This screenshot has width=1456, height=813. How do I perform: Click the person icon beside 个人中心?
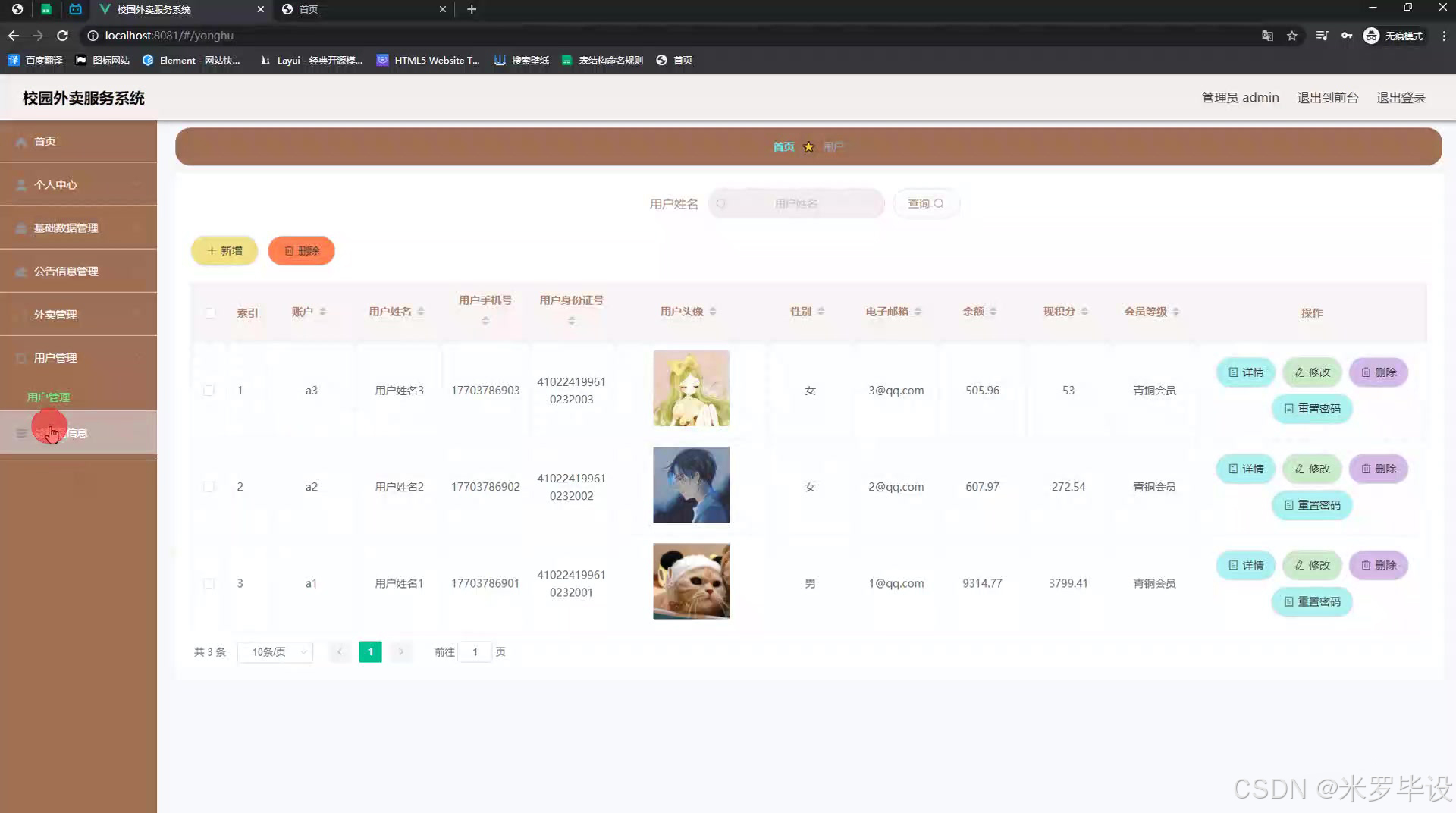click(20, 184)
